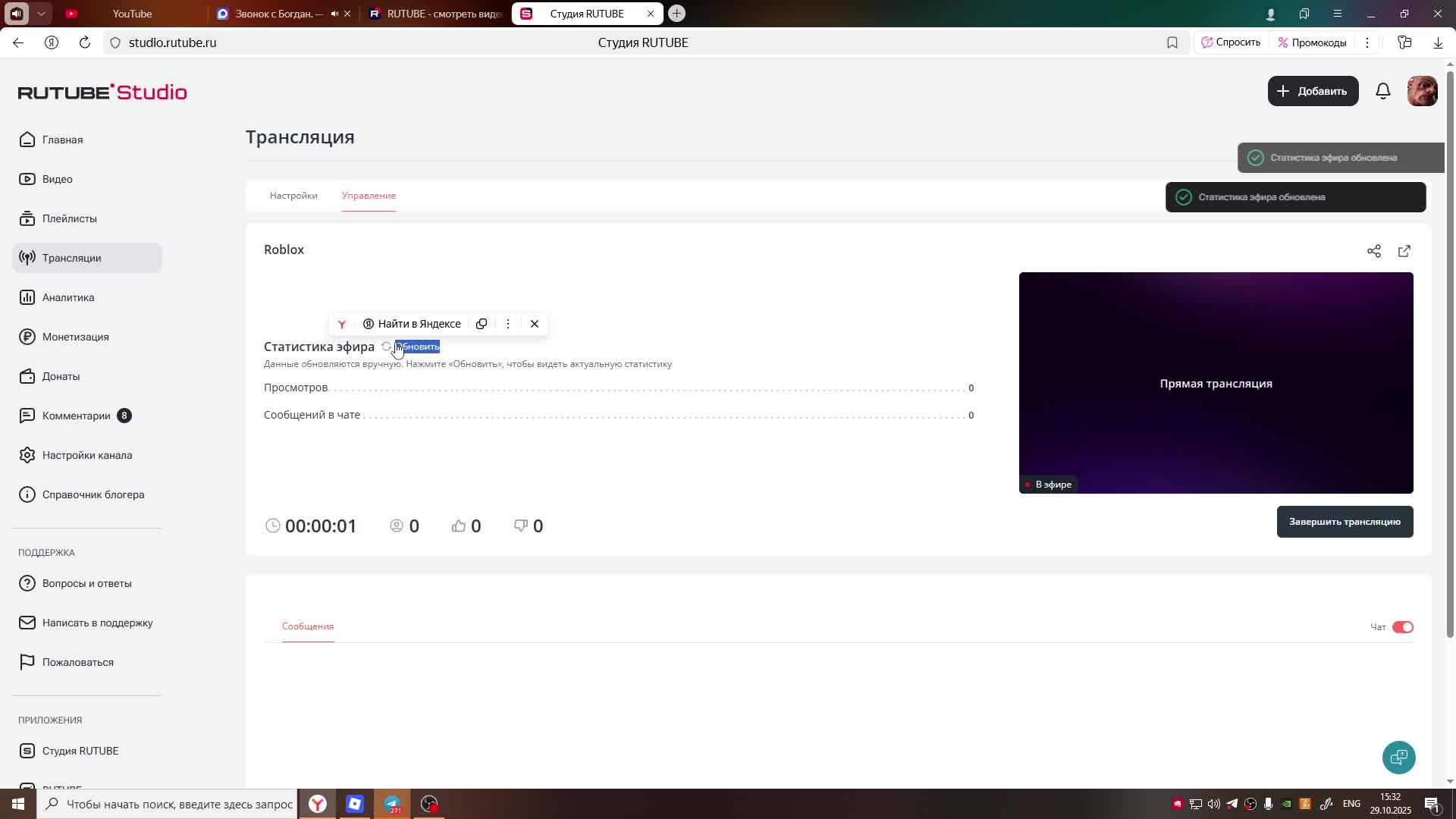Open three-dot menu in selection popup

(x=508, y=324)
